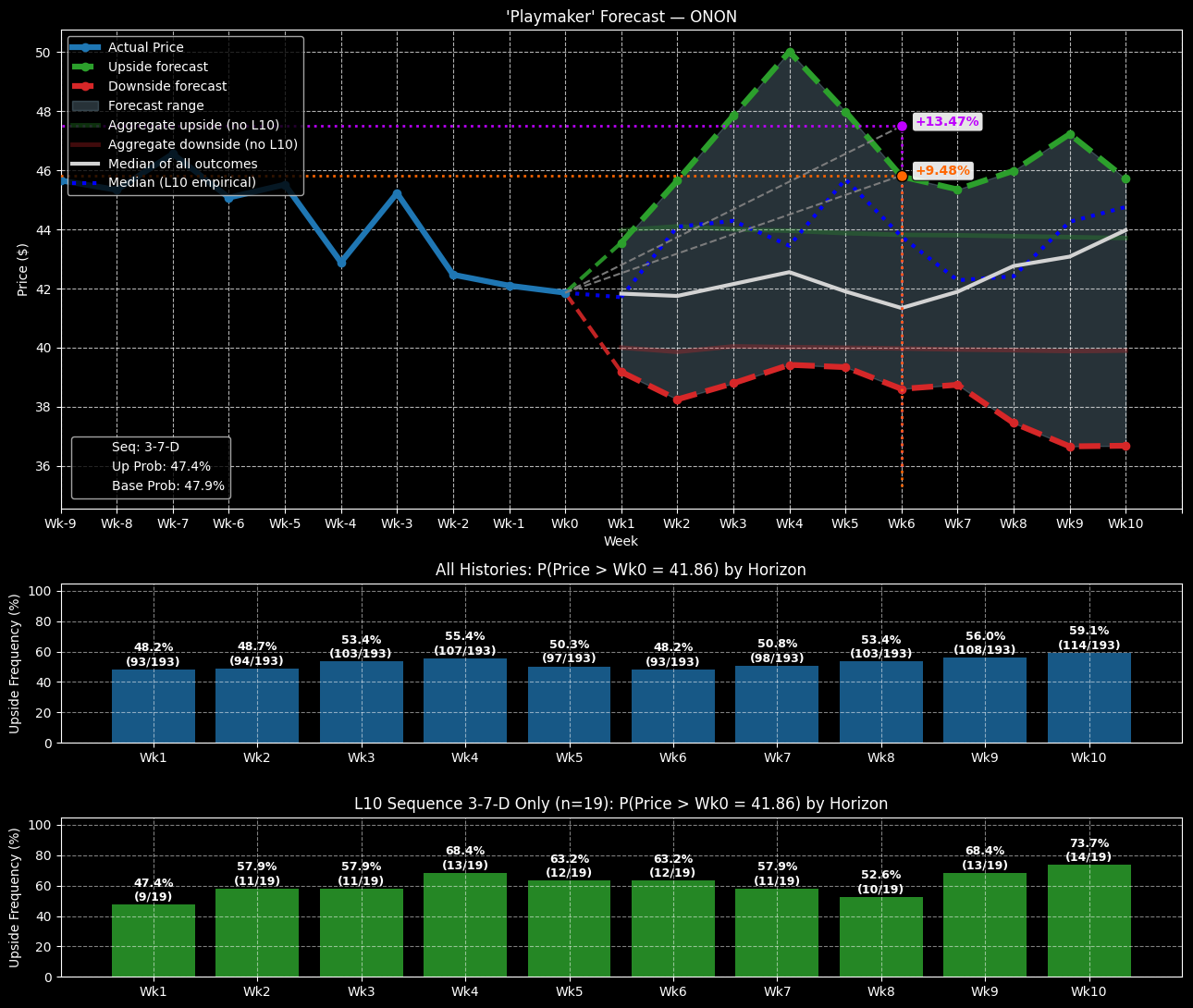Click the green upside forecast marker at Wk10

click(1125, 178)
